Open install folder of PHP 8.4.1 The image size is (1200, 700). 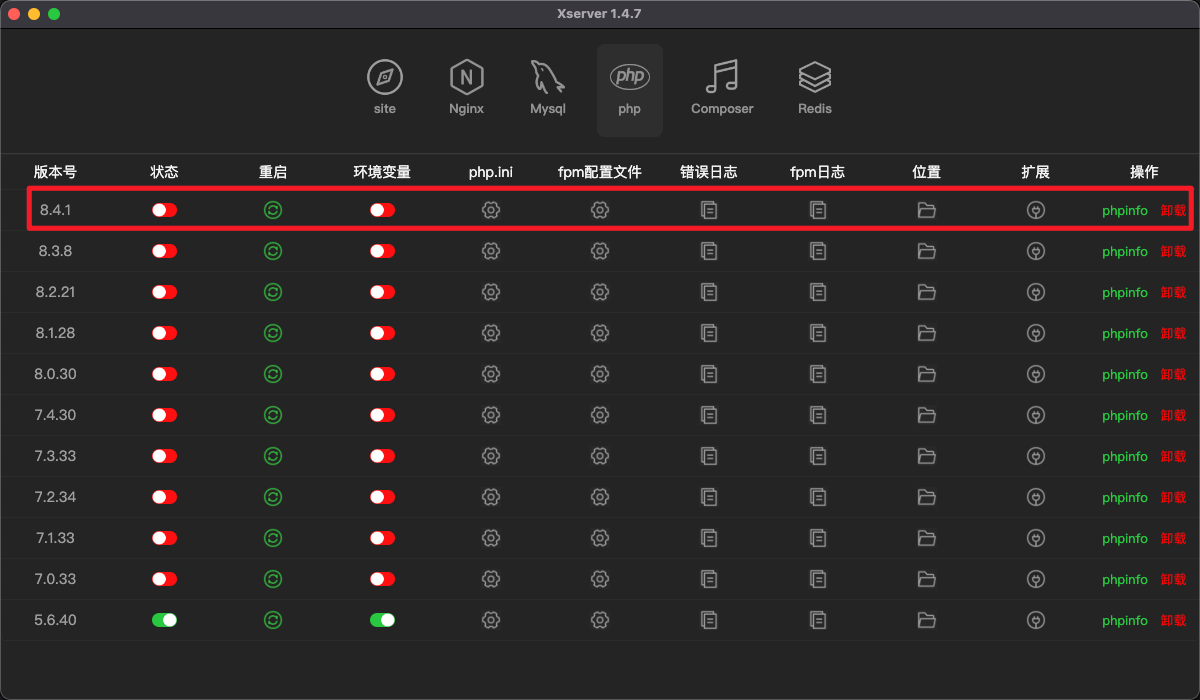pyautogui.click(x=927, y=210)
